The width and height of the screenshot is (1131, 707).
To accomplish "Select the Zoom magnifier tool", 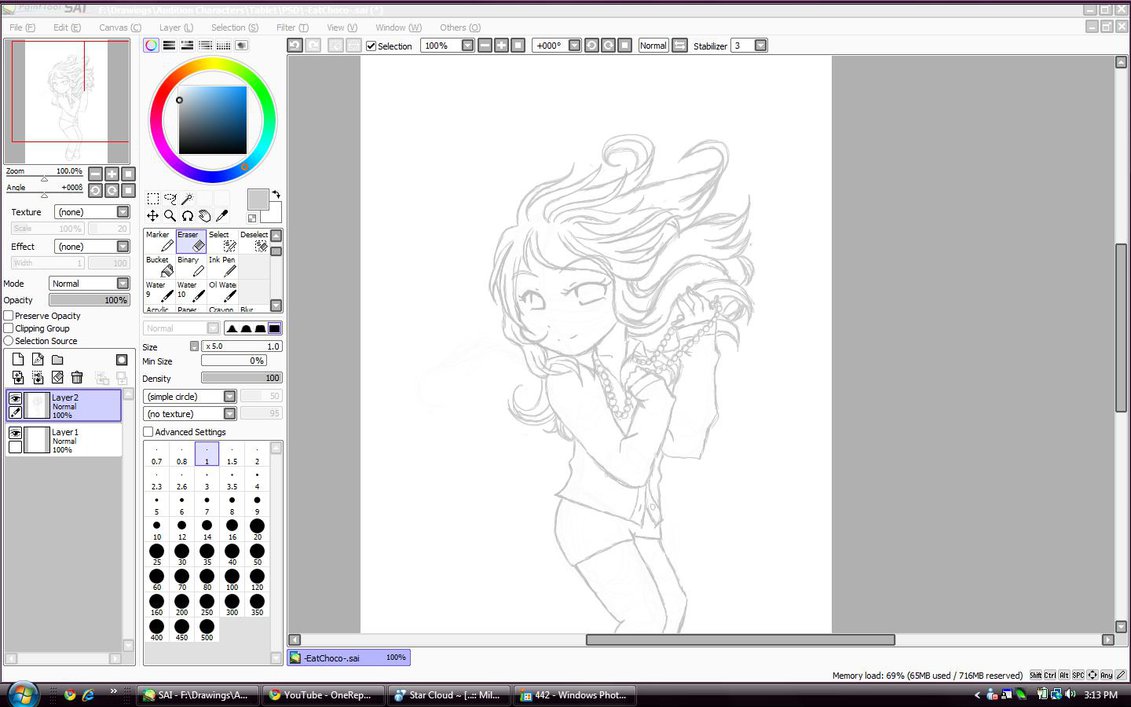I will tap(170, 216).
